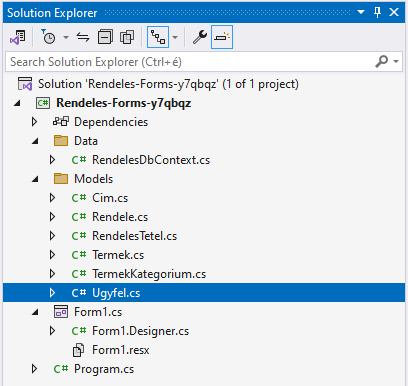Open Solution Explorer window position menu arrow
Viewport: 408px width, 386px height.
[x=361, y=12]
